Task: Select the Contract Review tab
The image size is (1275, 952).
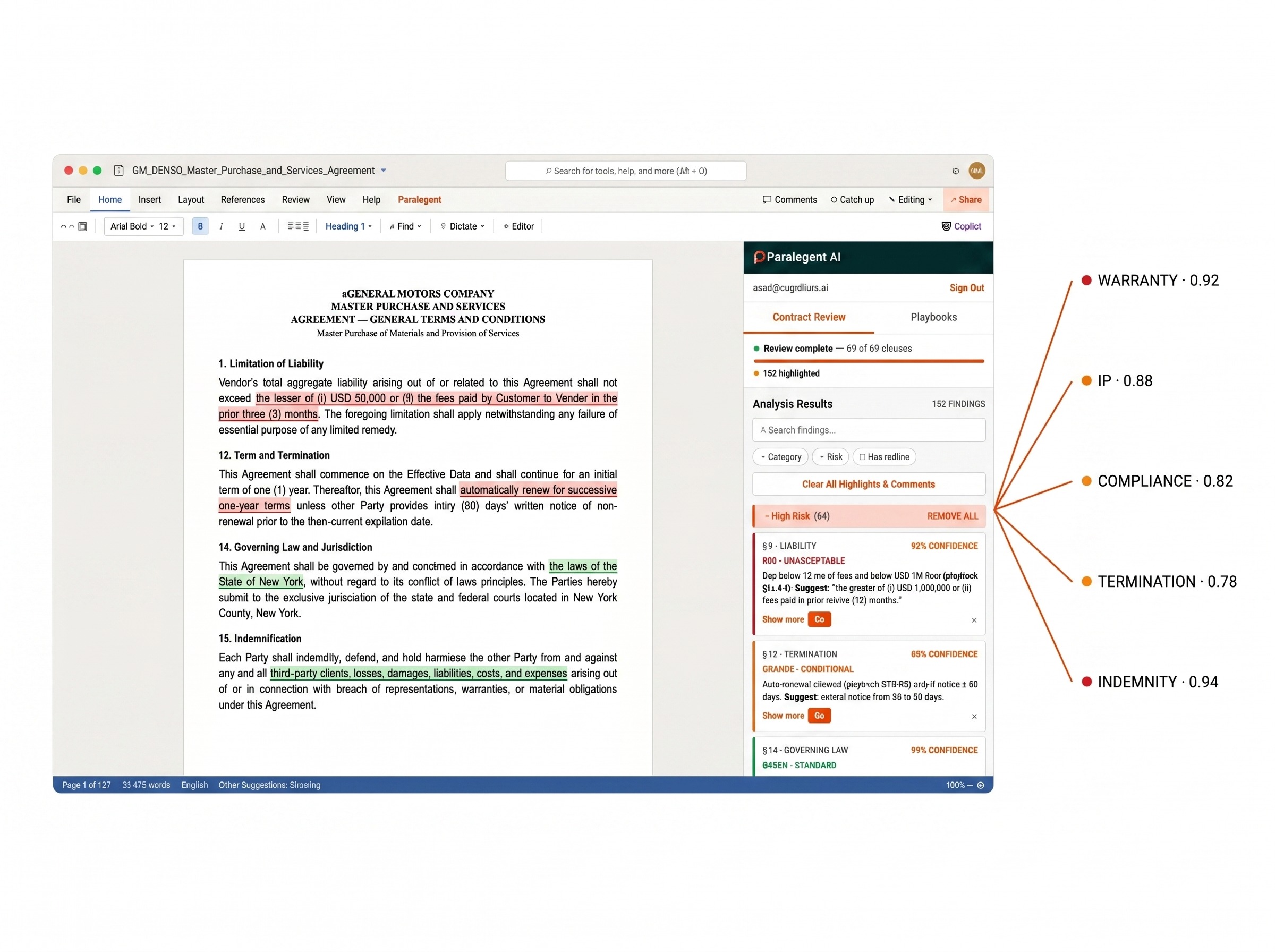Action: coord(809,317)
